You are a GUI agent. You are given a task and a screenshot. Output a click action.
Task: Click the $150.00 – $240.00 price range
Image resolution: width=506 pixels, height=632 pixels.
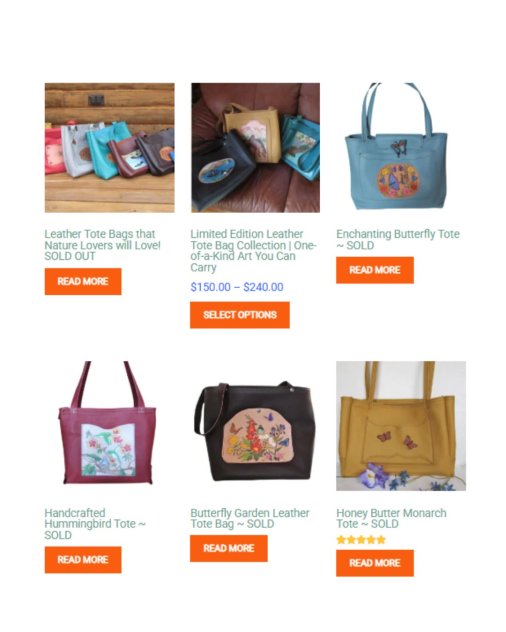(237, 287)
